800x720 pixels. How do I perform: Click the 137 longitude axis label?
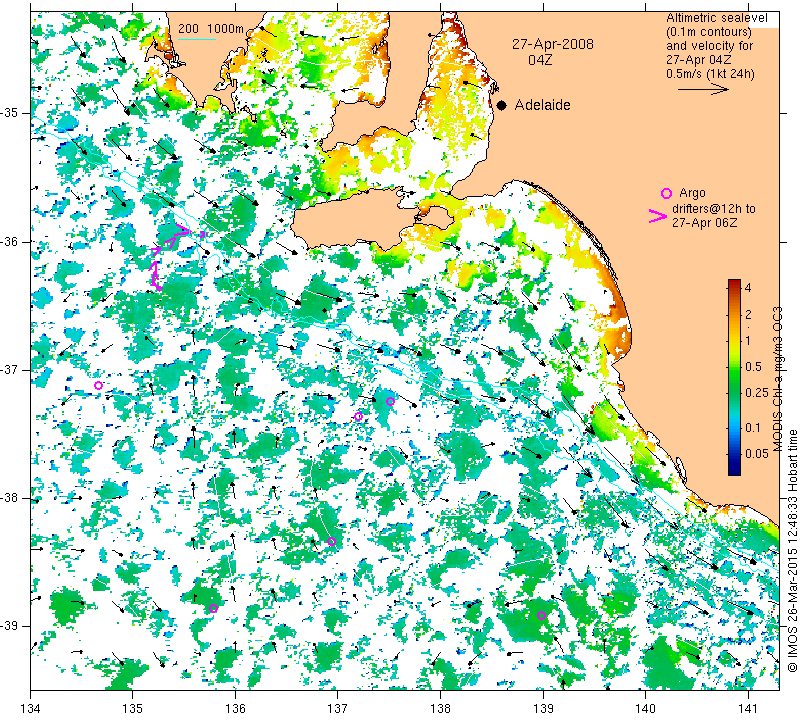coord(338,708)
